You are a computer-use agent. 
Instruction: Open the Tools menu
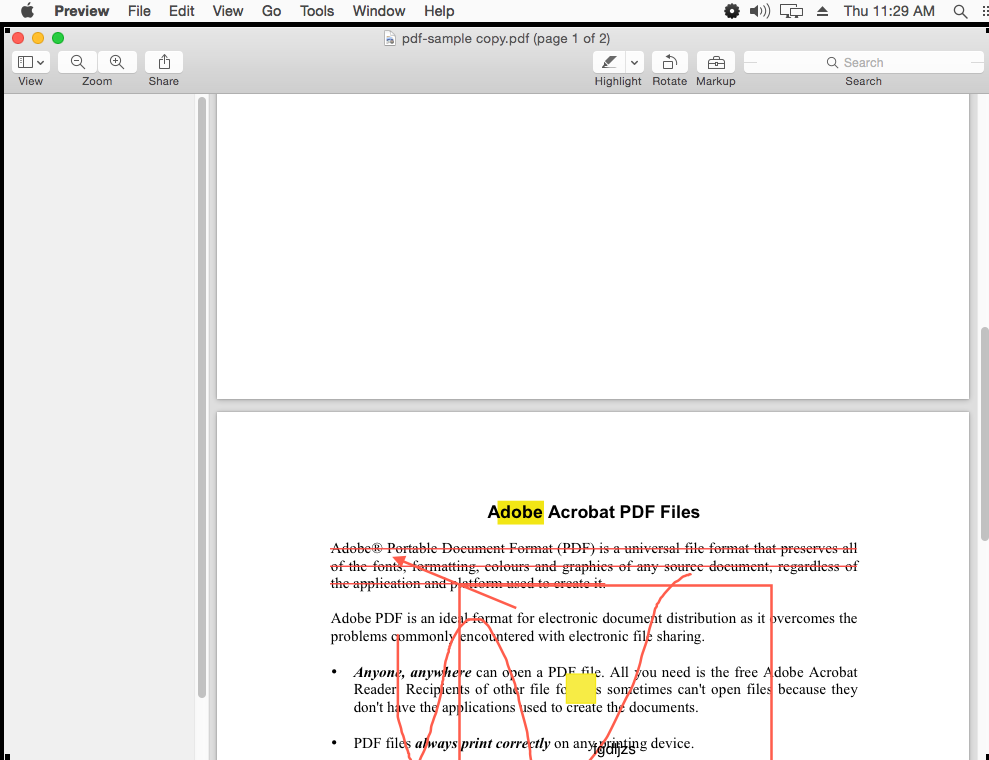coord(317,11)
